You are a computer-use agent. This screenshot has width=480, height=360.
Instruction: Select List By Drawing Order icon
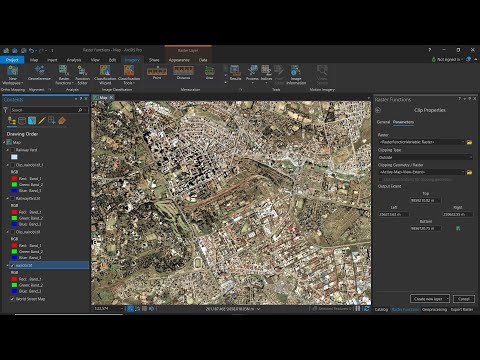tap(12, 121)
